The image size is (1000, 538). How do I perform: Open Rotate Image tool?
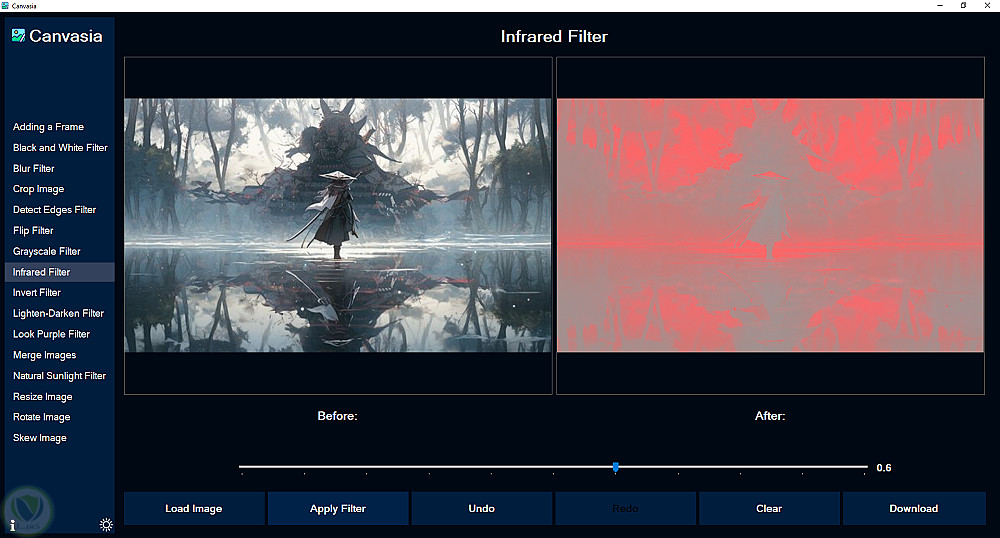(x=41, y=417)
